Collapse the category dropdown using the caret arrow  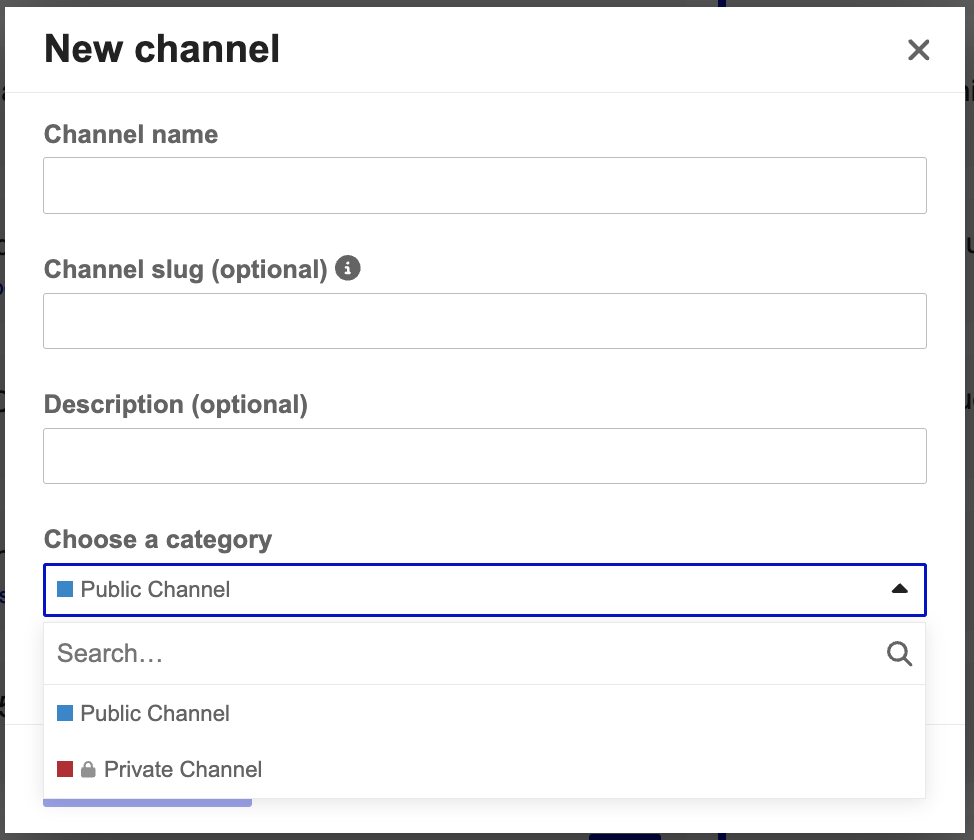[x=899, y=590]
